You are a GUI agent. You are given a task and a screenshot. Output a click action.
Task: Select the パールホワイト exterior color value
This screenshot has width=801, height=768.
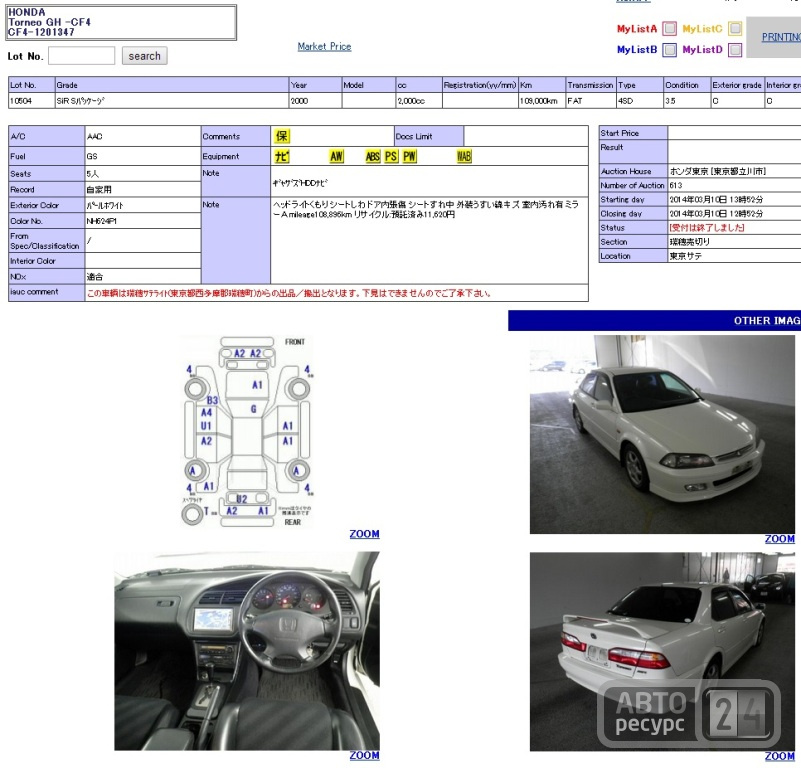click(105, 205)
